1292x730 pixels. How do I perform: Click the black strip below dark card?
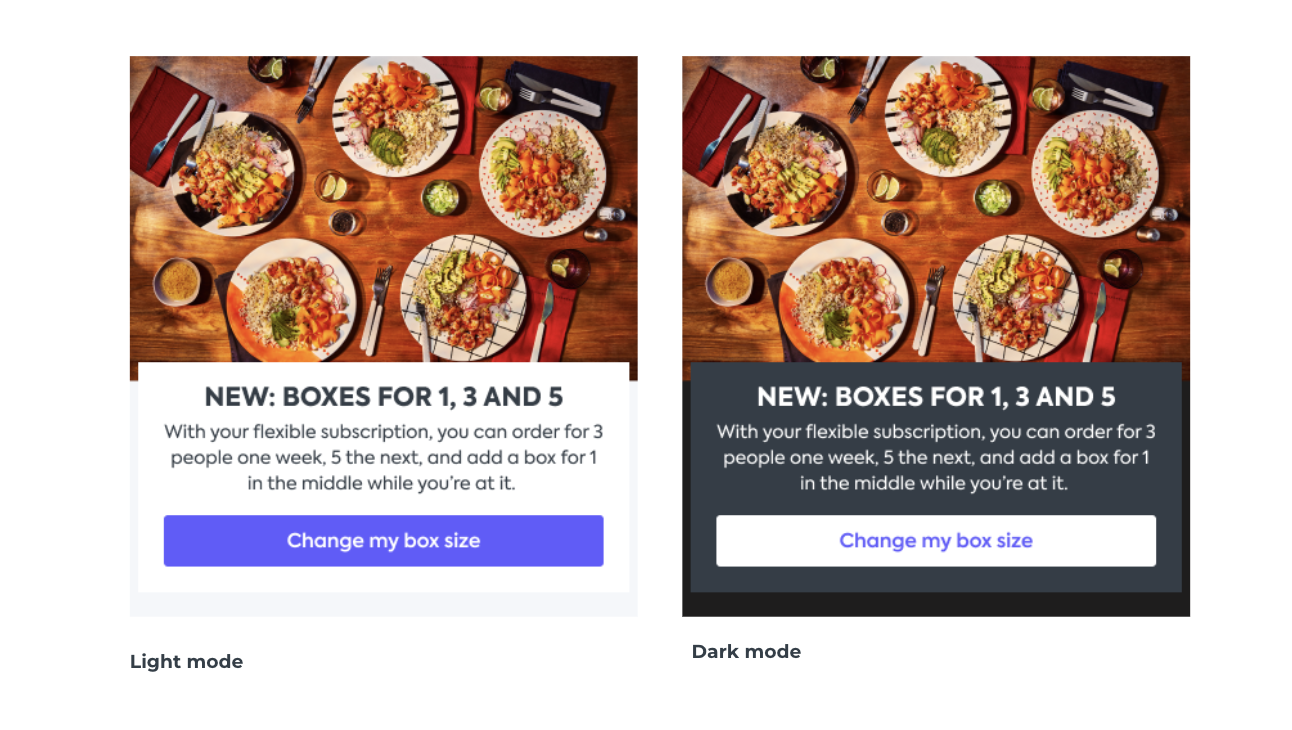tap(935, 605)
